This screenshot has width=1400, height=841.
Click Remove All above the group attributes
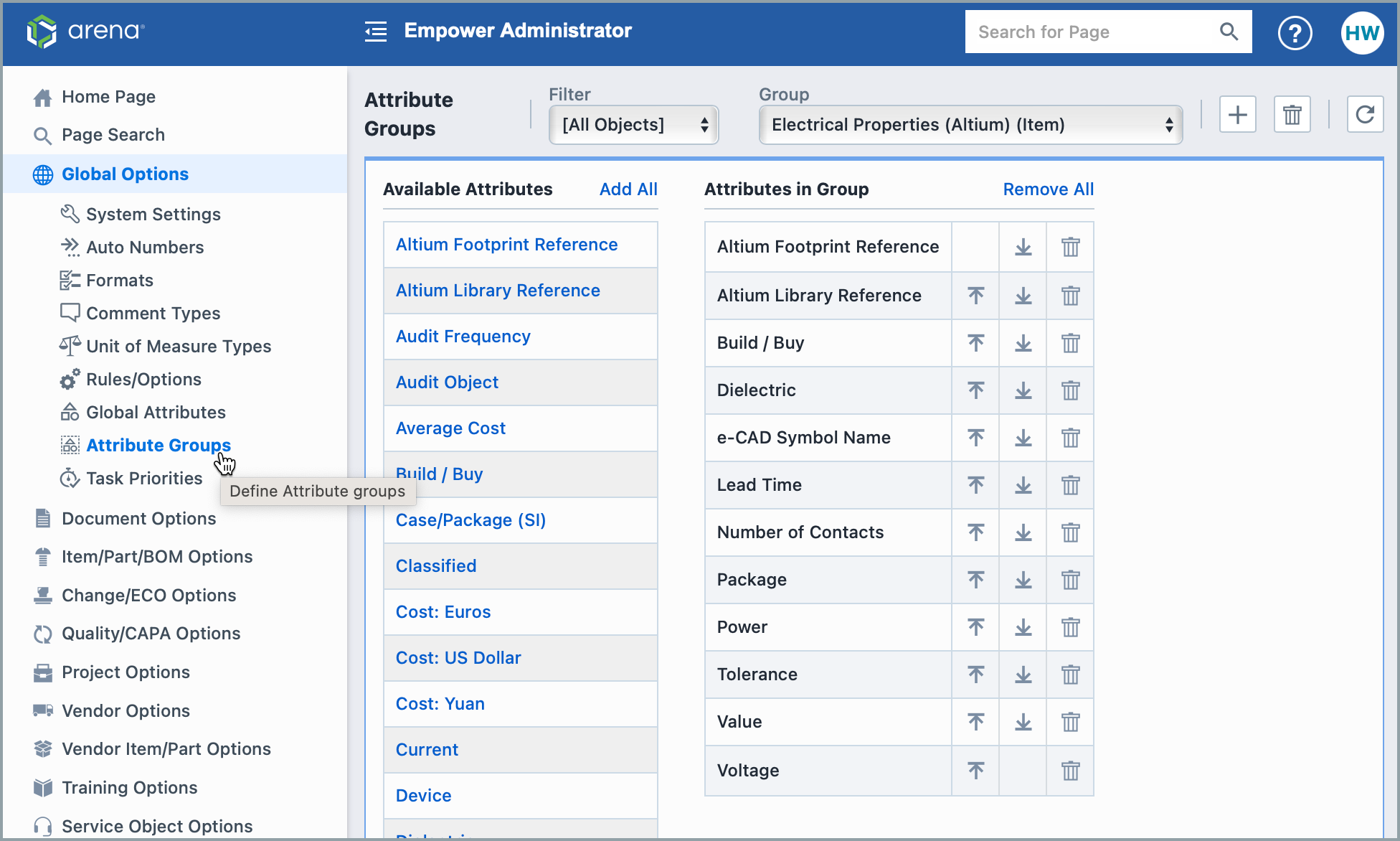point(1048,189)
